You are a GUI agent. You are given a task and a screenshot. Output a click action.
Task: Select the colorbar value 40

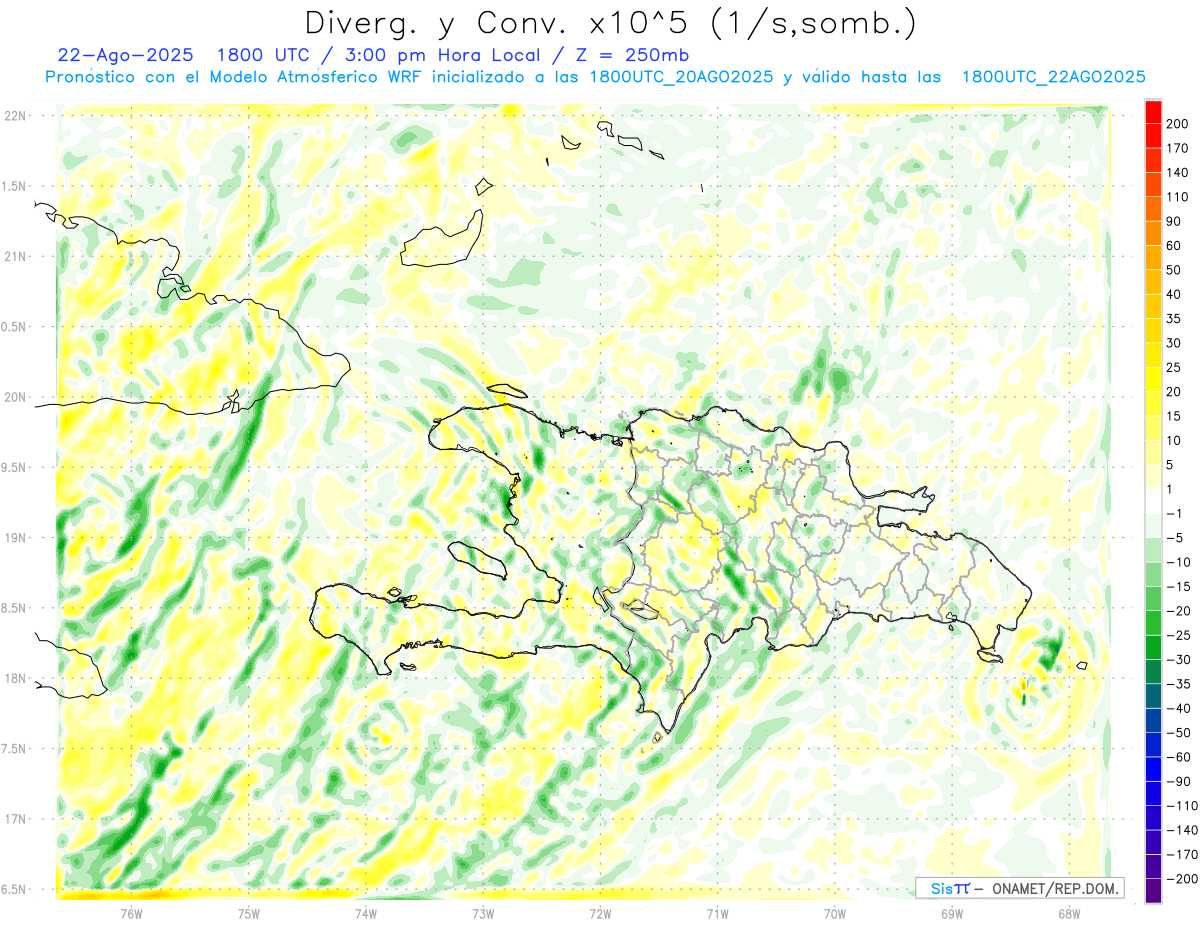[1174, 294]
